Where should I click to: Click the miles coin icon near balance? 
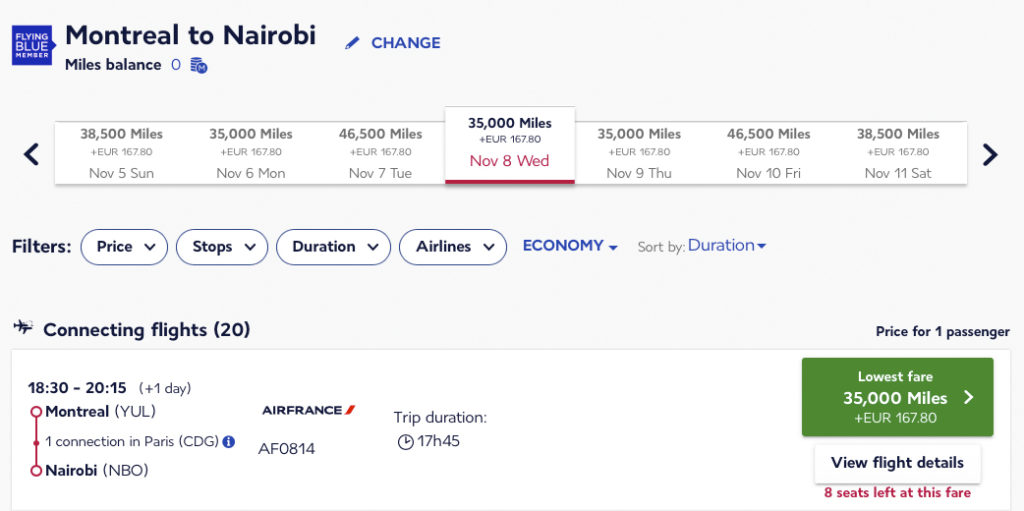(199, 66)
